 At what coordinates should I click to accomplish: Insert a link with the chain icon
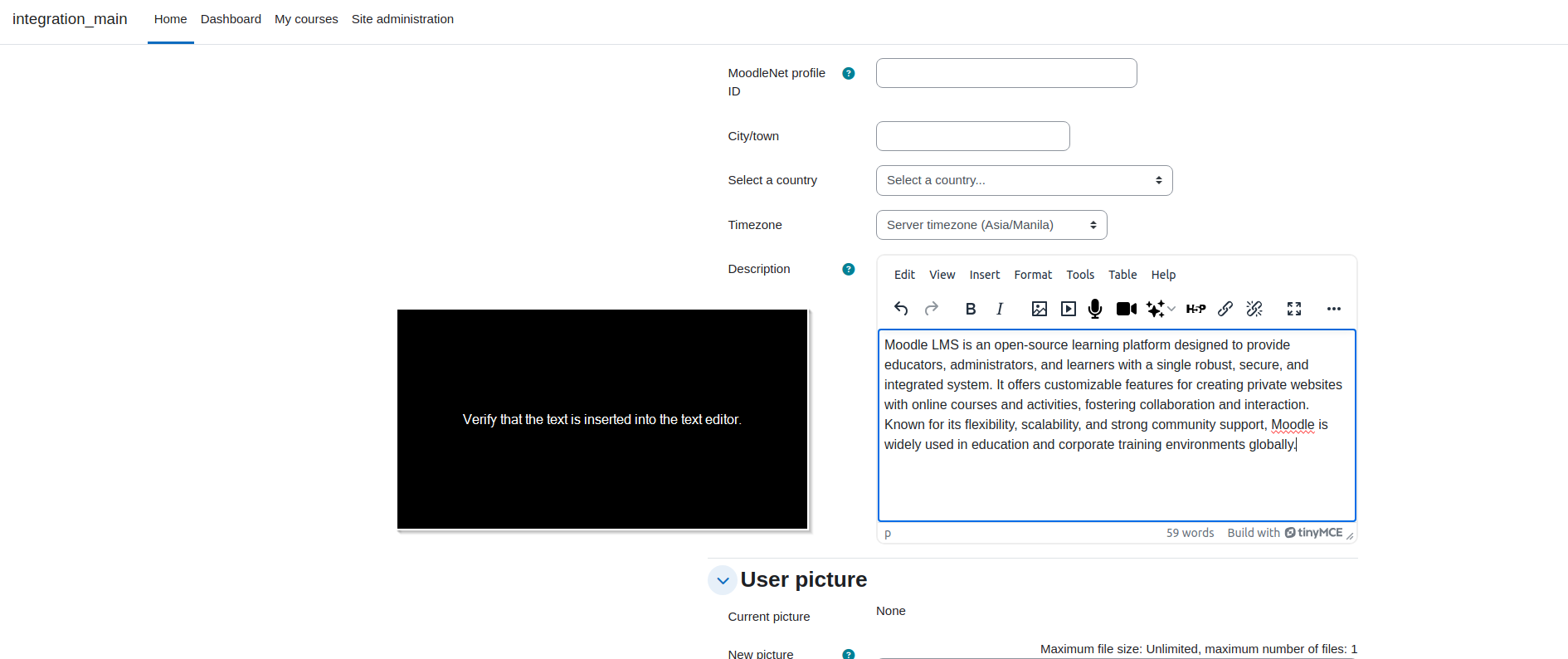click(1225, 309)
